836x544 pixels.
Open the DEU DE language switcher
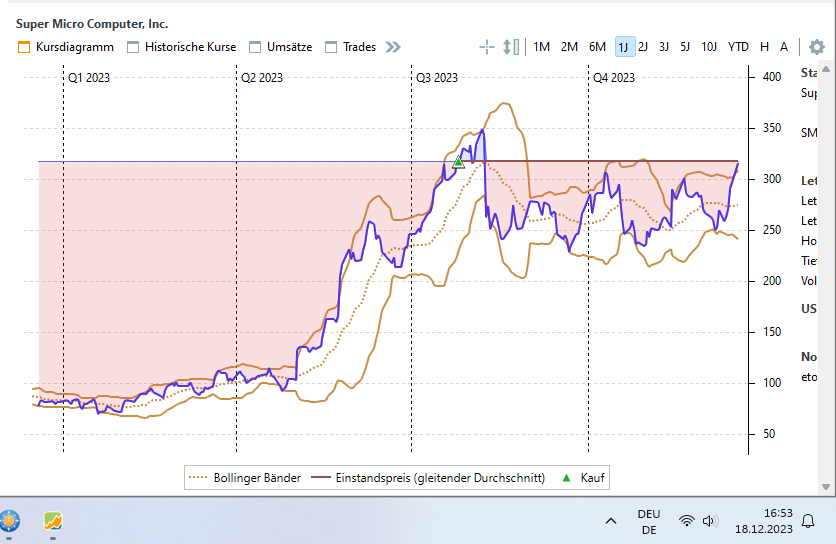point(649,522)
